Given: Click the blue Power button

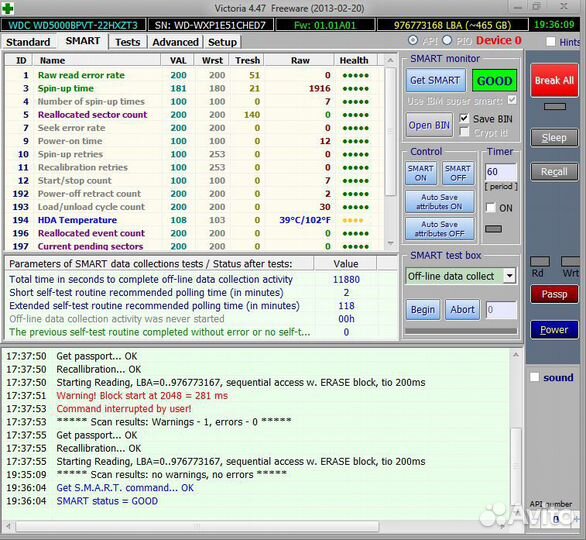Looking at the screenshot, I should [x=554, y=330].
